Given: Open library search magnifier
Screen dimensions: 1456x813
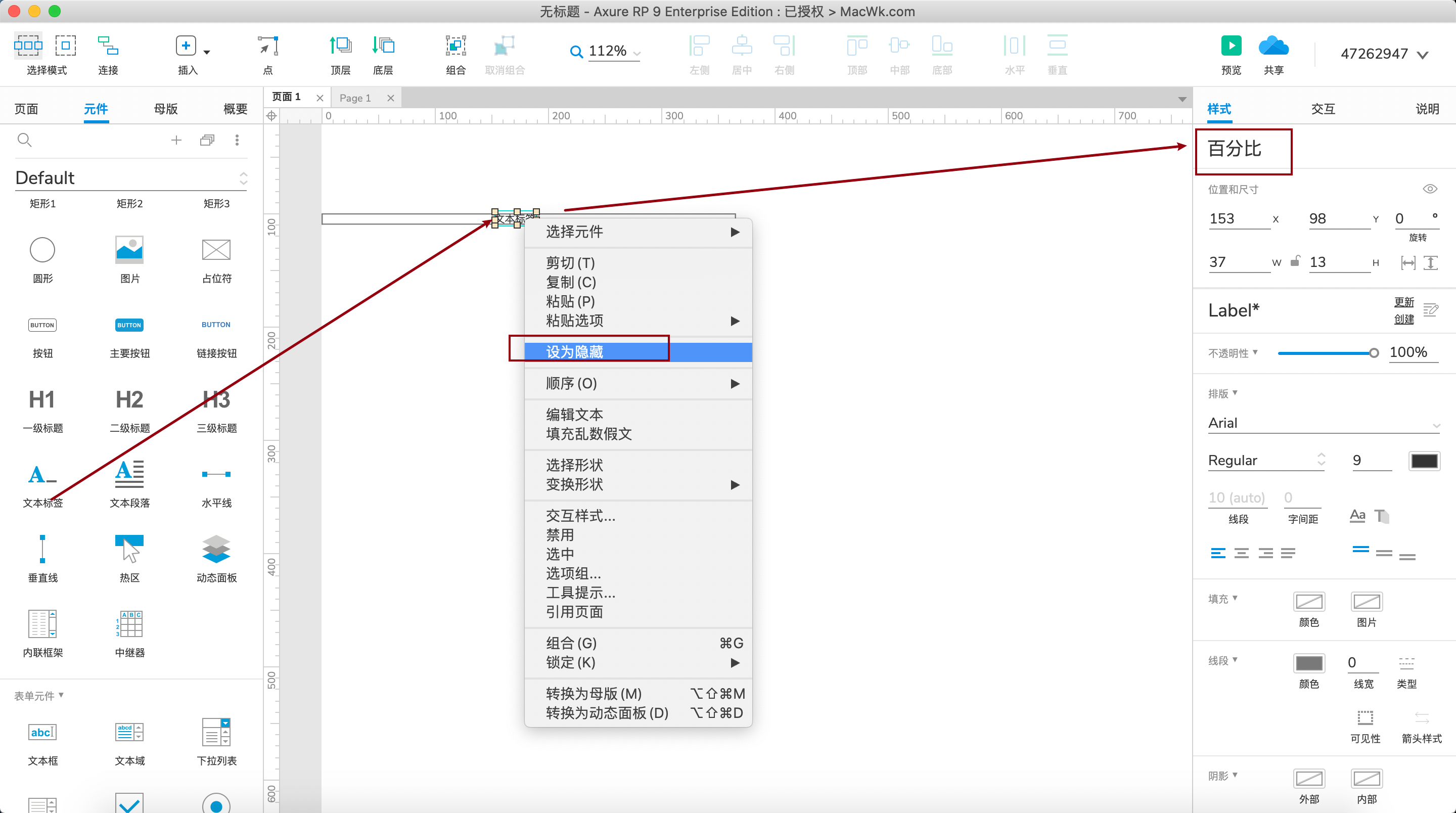Looking at the screenshot, I should pos(24,140).
